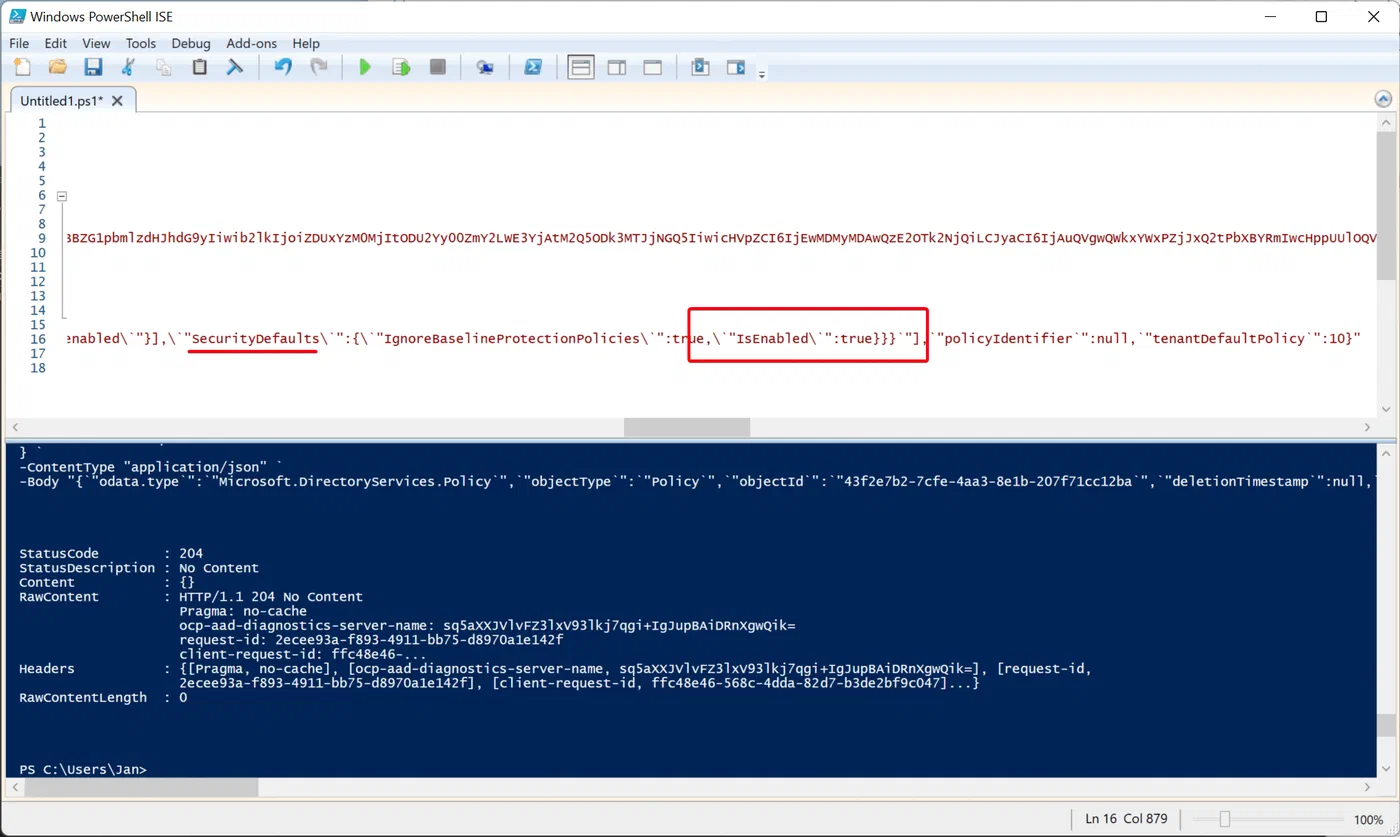Click the RawContentLength value line
1400x837 pixels.
point(103,697)
